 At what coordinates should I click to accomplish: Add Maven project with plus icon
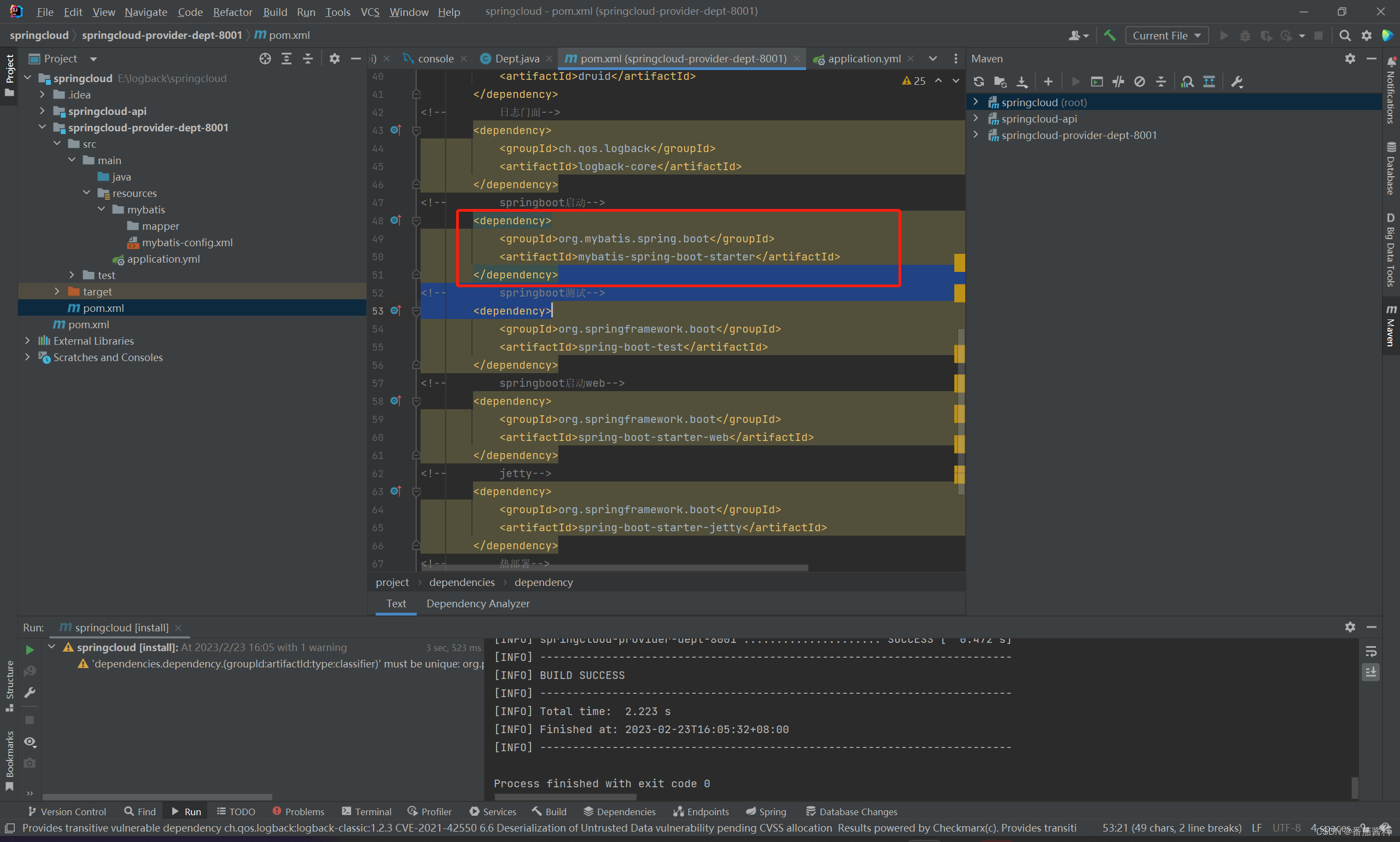pos(1048,82)
